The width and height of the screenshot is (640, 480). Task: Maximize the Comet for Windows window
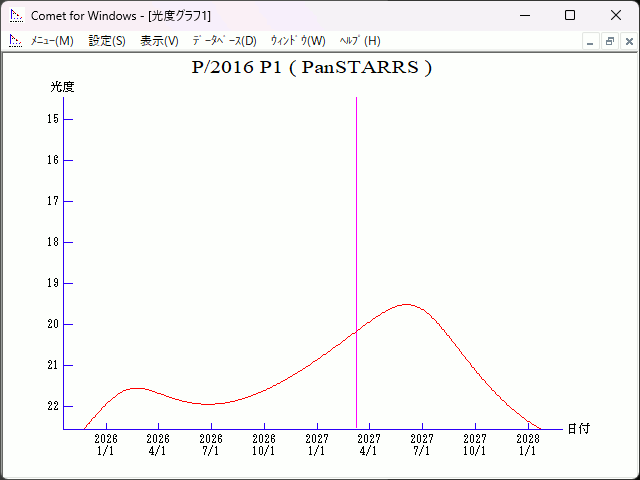[x=570, y=16]
